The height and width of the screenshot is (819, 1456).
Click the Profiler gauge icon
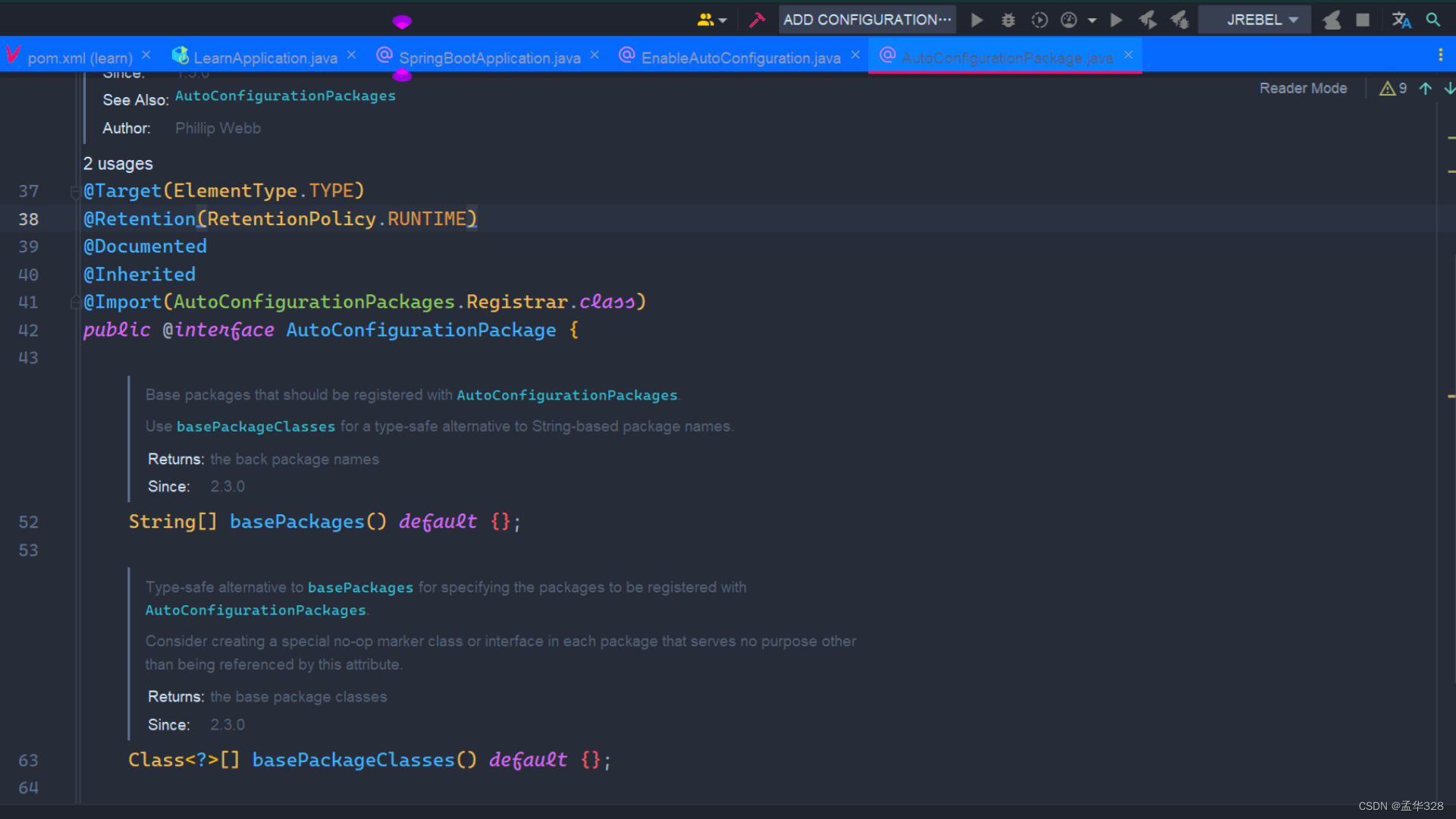tap(1068, 20)
